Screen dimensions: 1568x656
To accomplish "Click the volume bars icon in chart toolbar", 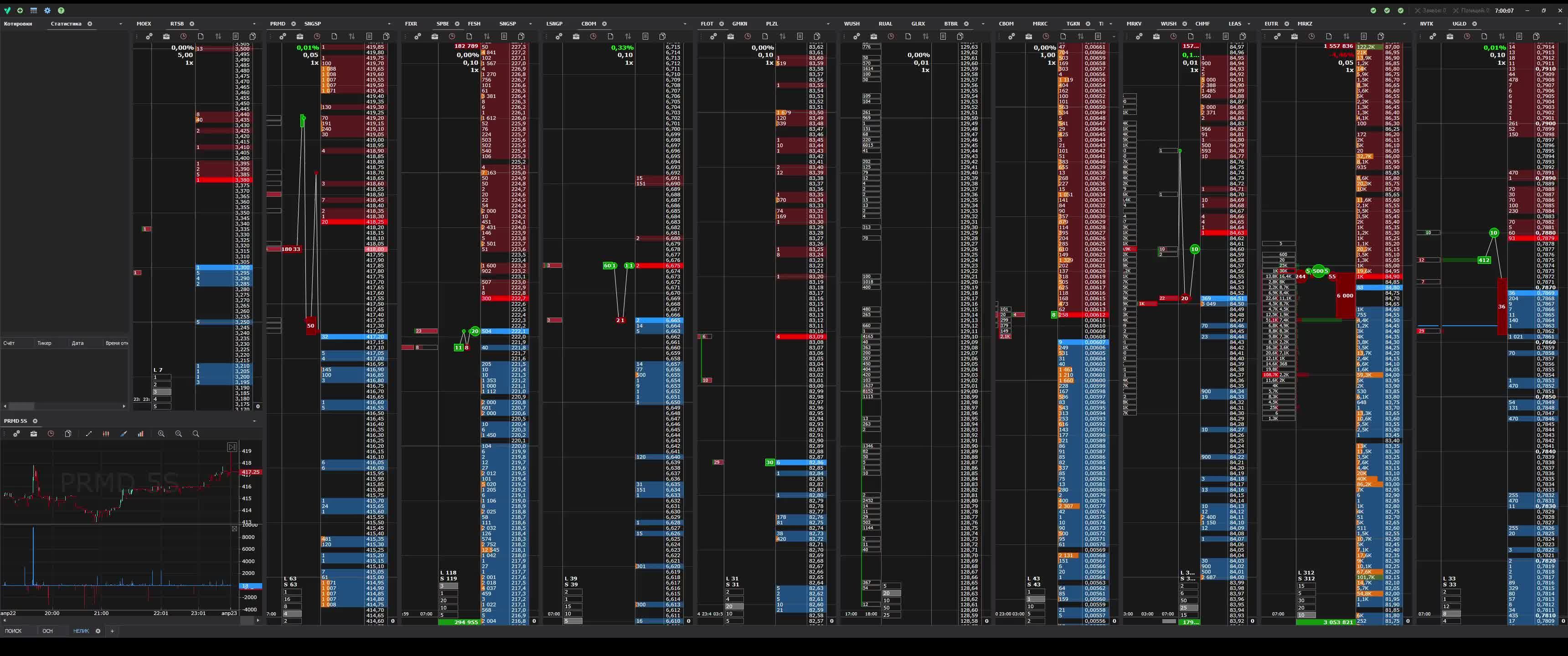I will 140,434.
